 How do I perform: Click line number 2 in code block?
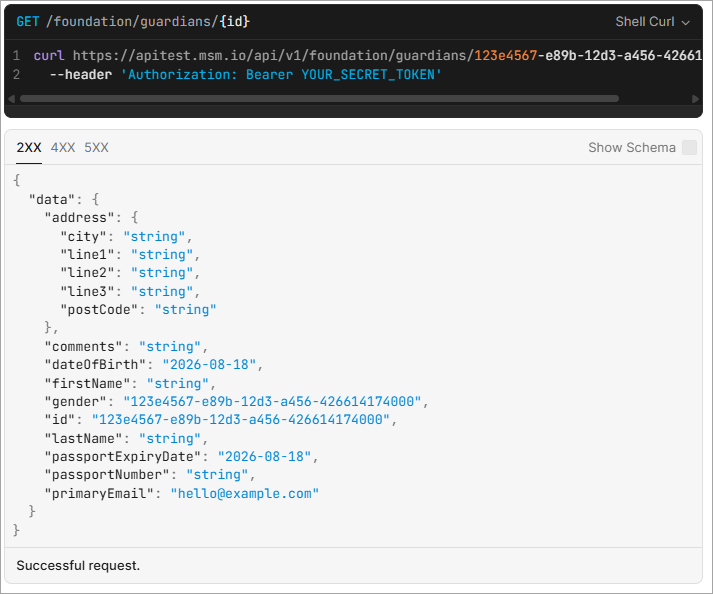pyautogui.click(x=16, y=74)
